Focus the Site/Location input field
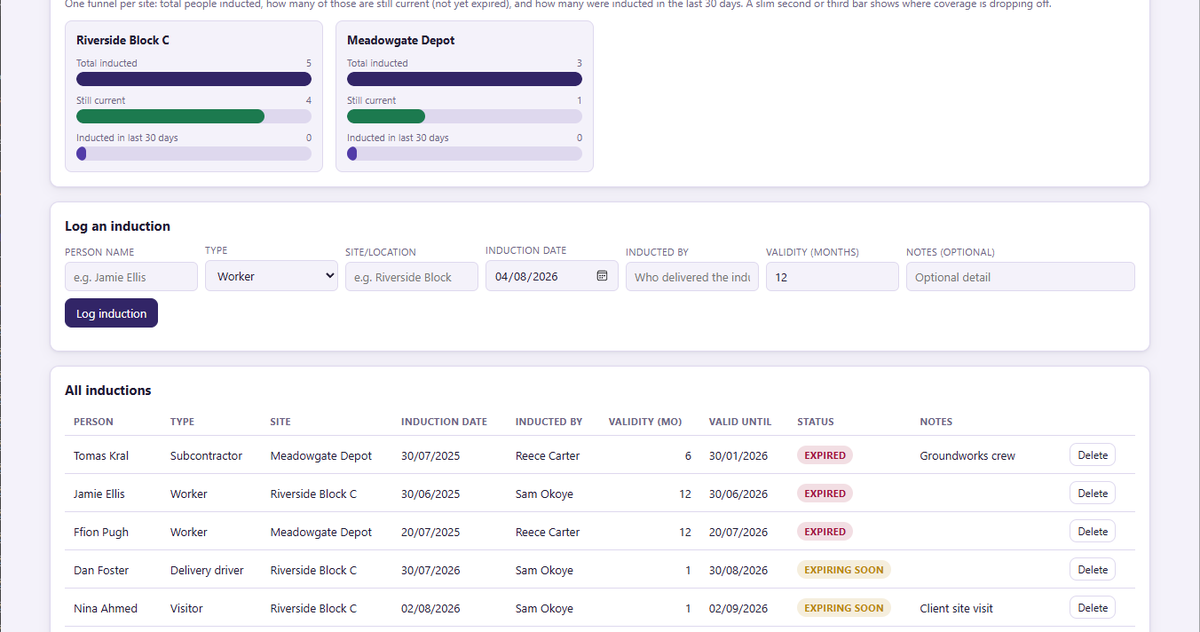1200x632 pixels. coord(411,277)
